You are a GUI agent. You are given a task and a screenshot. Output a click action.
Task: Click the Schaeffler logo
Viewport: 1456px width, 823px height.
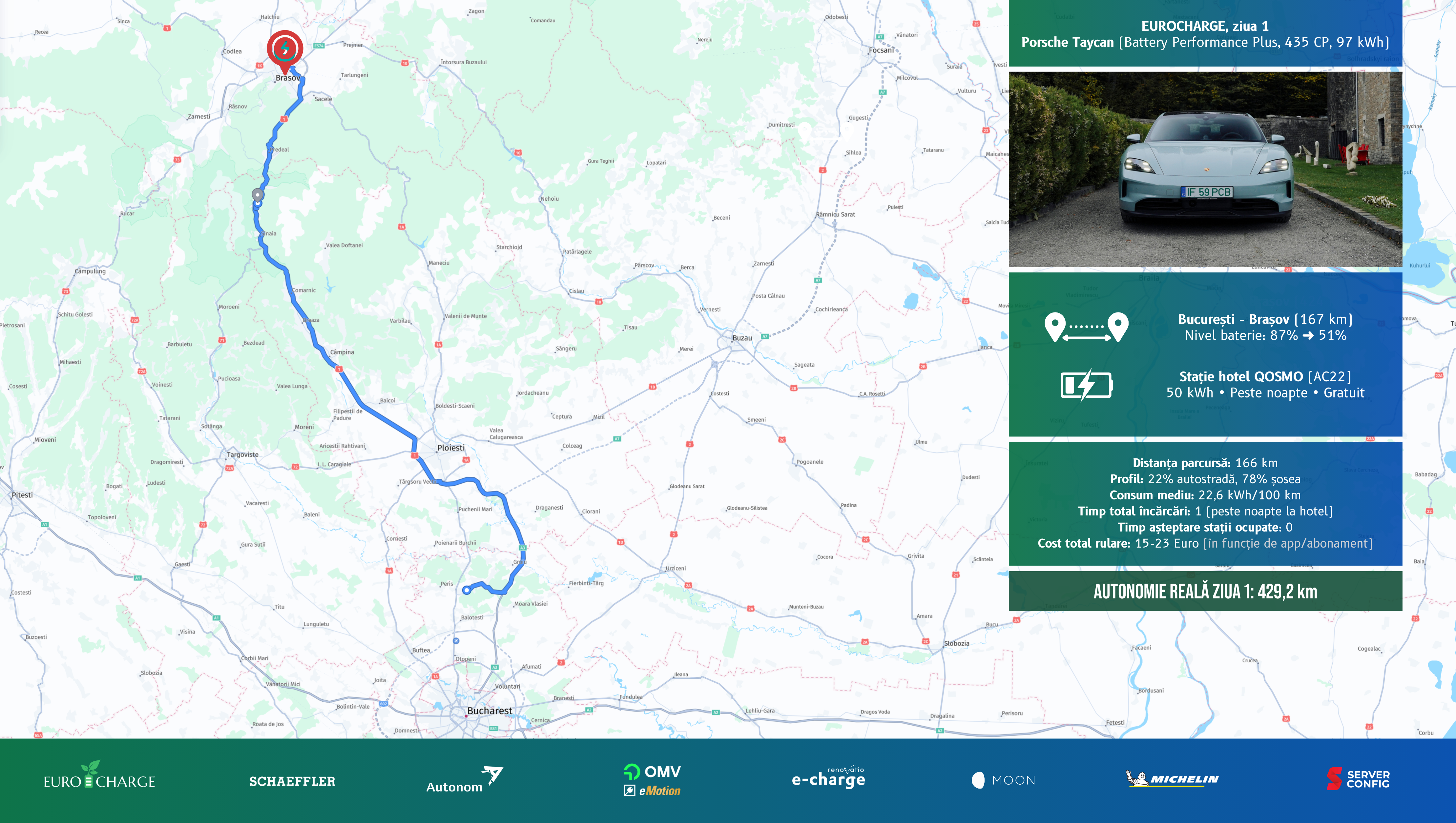click(292, 781)
